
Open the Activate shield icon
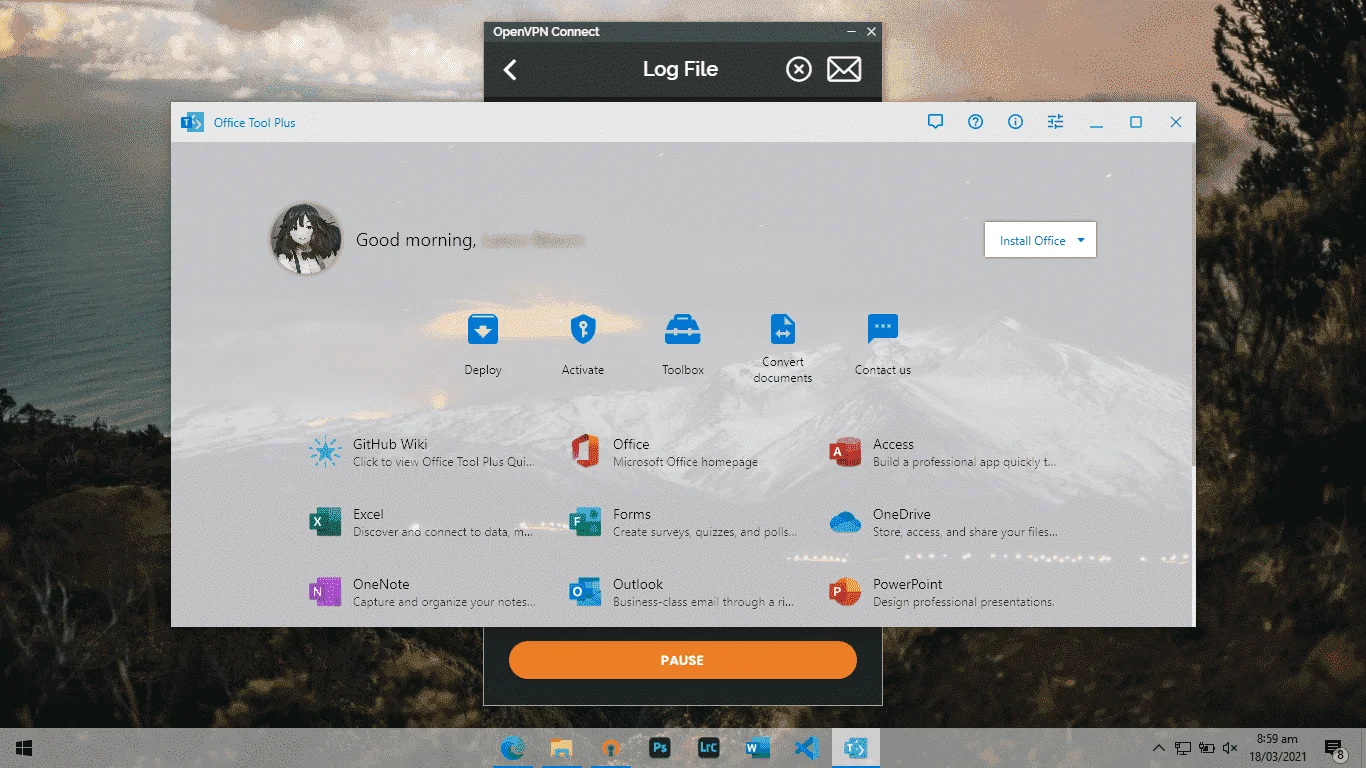coord(583,329)
